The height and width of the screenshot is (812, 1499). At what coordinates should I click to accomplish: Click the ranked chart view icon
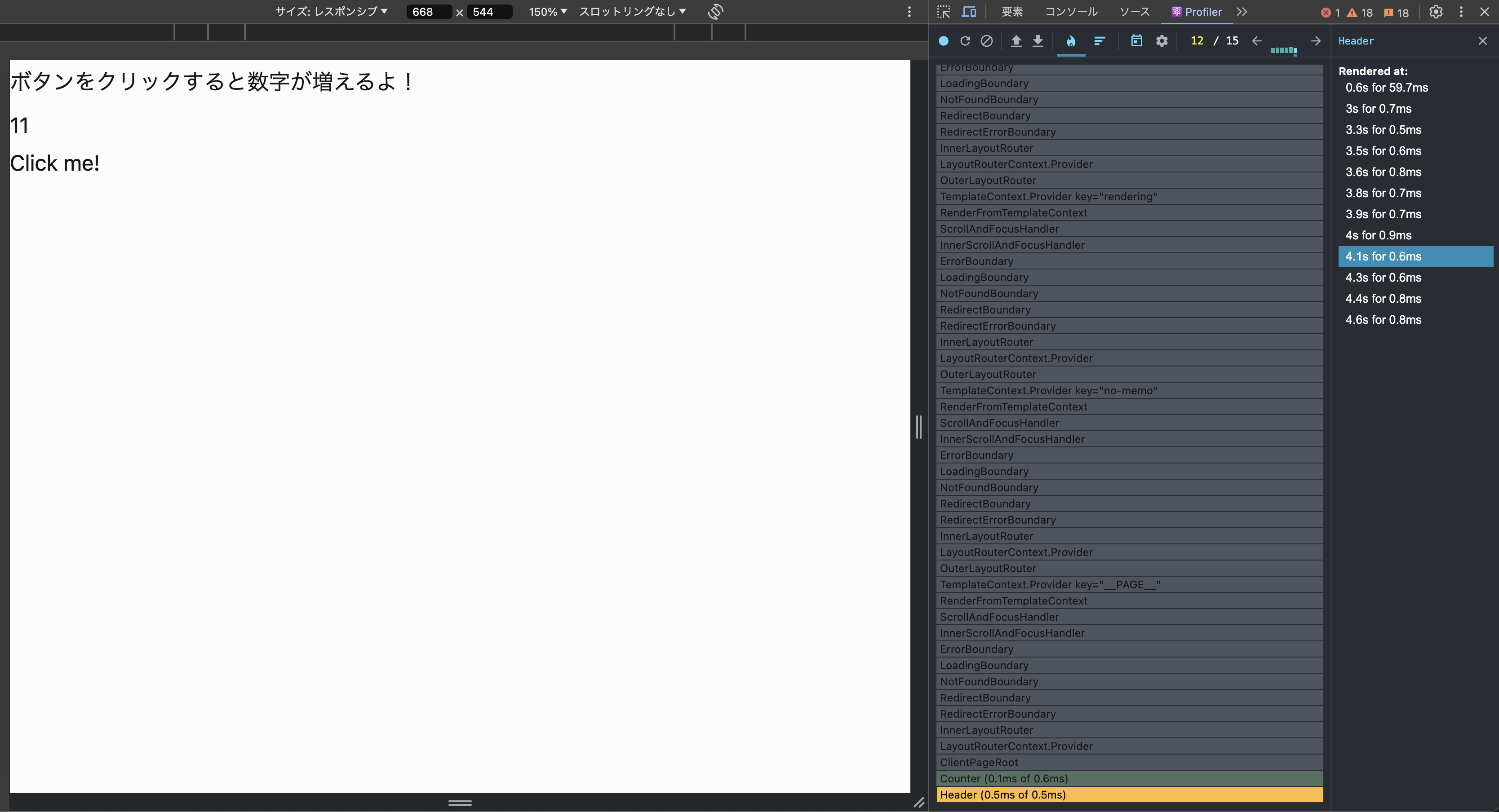pyautogui.click(x=1098, y=41)
